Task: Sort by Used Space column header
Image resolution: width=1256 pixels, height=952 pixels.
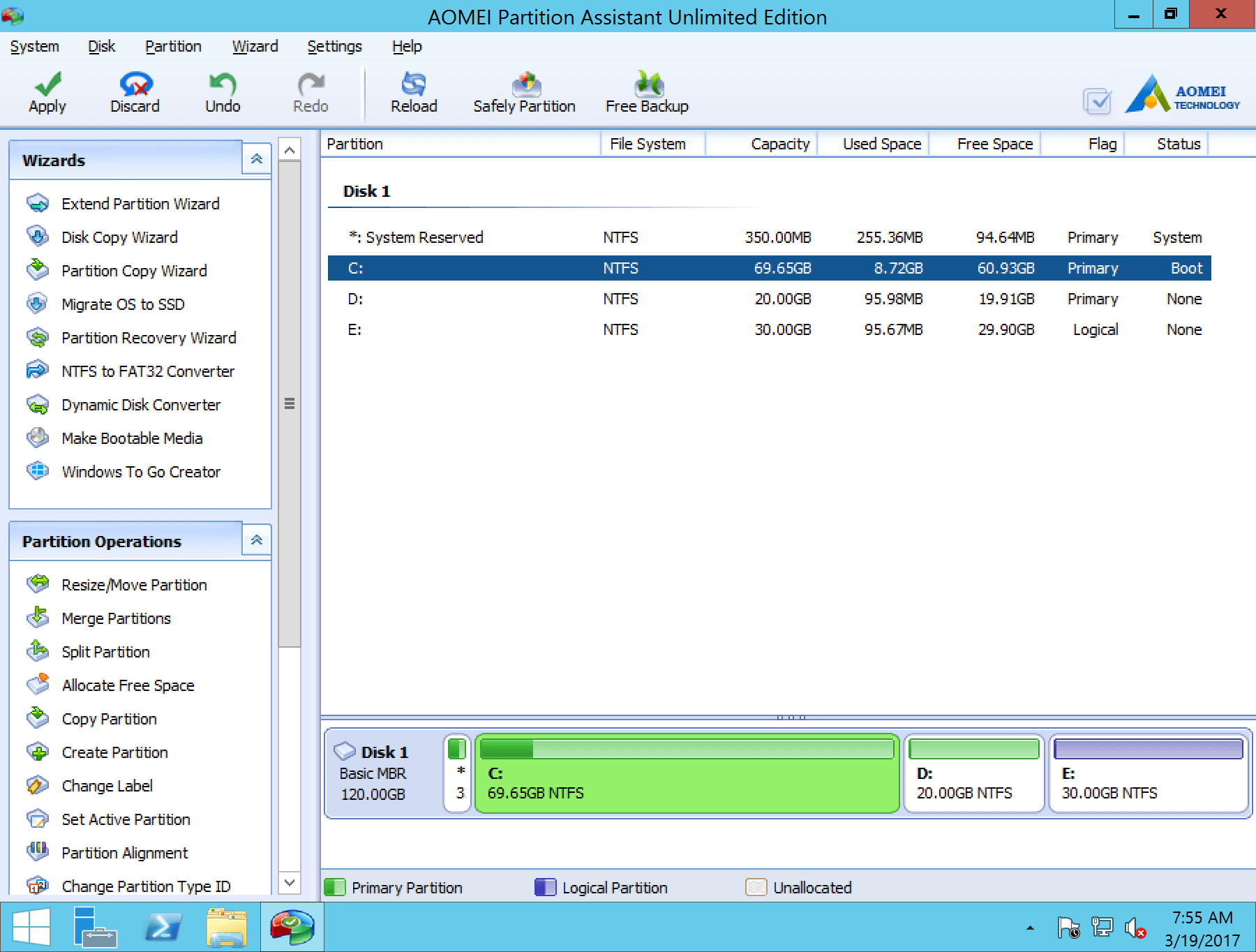Action: coord(873,144)
